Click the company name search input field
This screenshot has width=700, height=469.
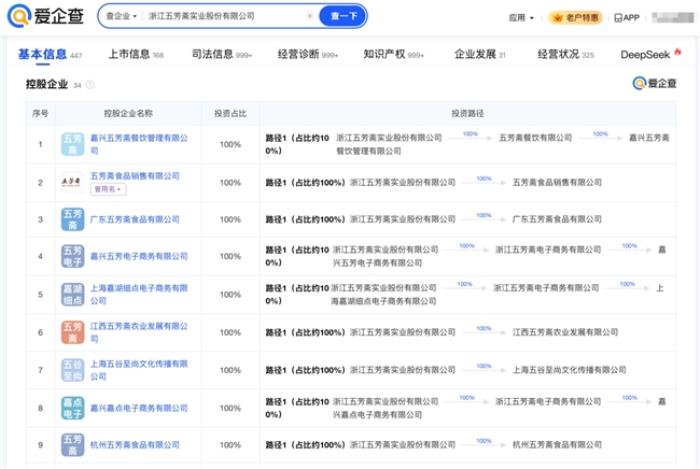pyautogui.click(x=223, y=16)
